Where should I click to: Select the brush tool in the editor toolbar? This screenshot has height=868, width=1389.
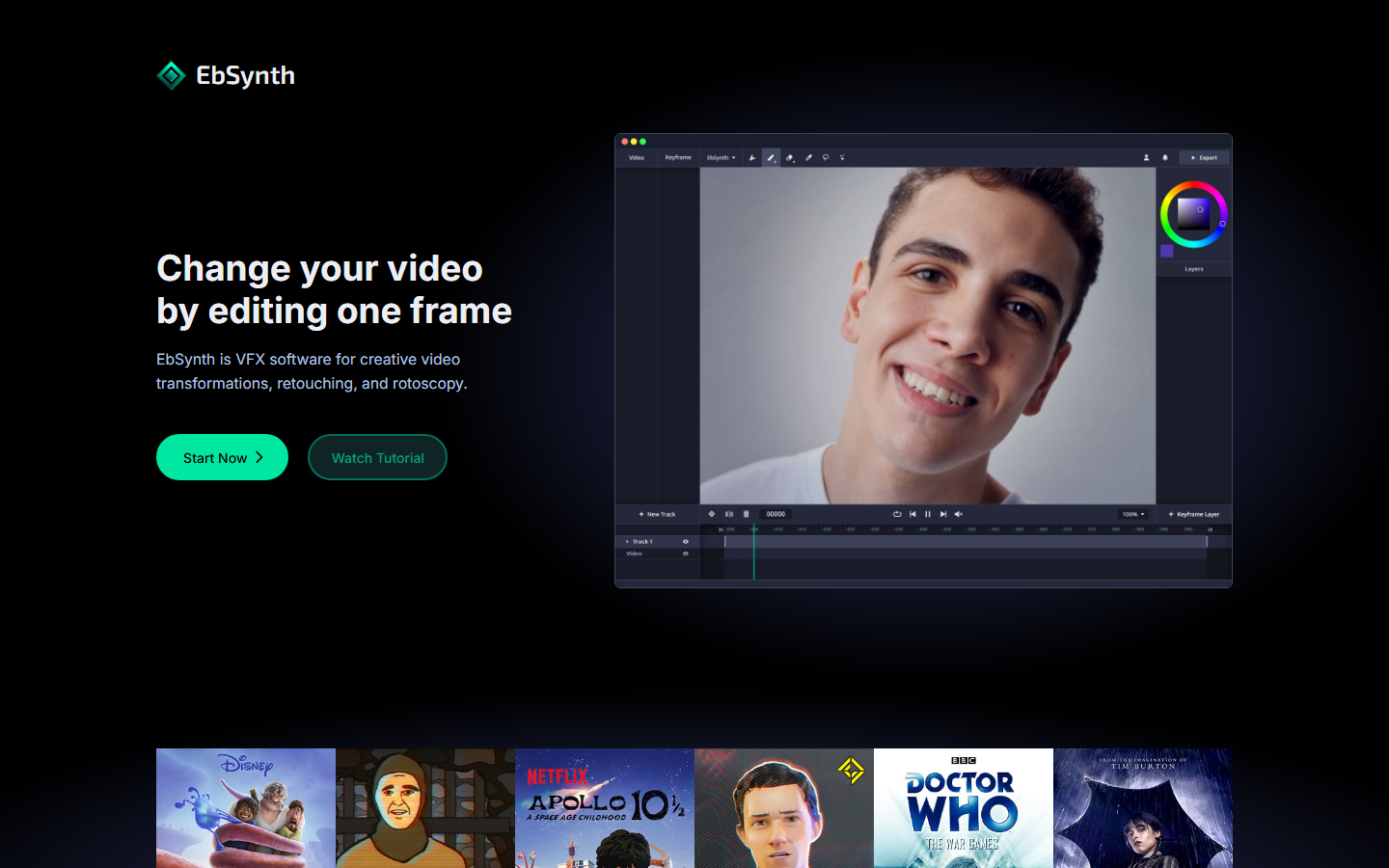pos(771,157)
